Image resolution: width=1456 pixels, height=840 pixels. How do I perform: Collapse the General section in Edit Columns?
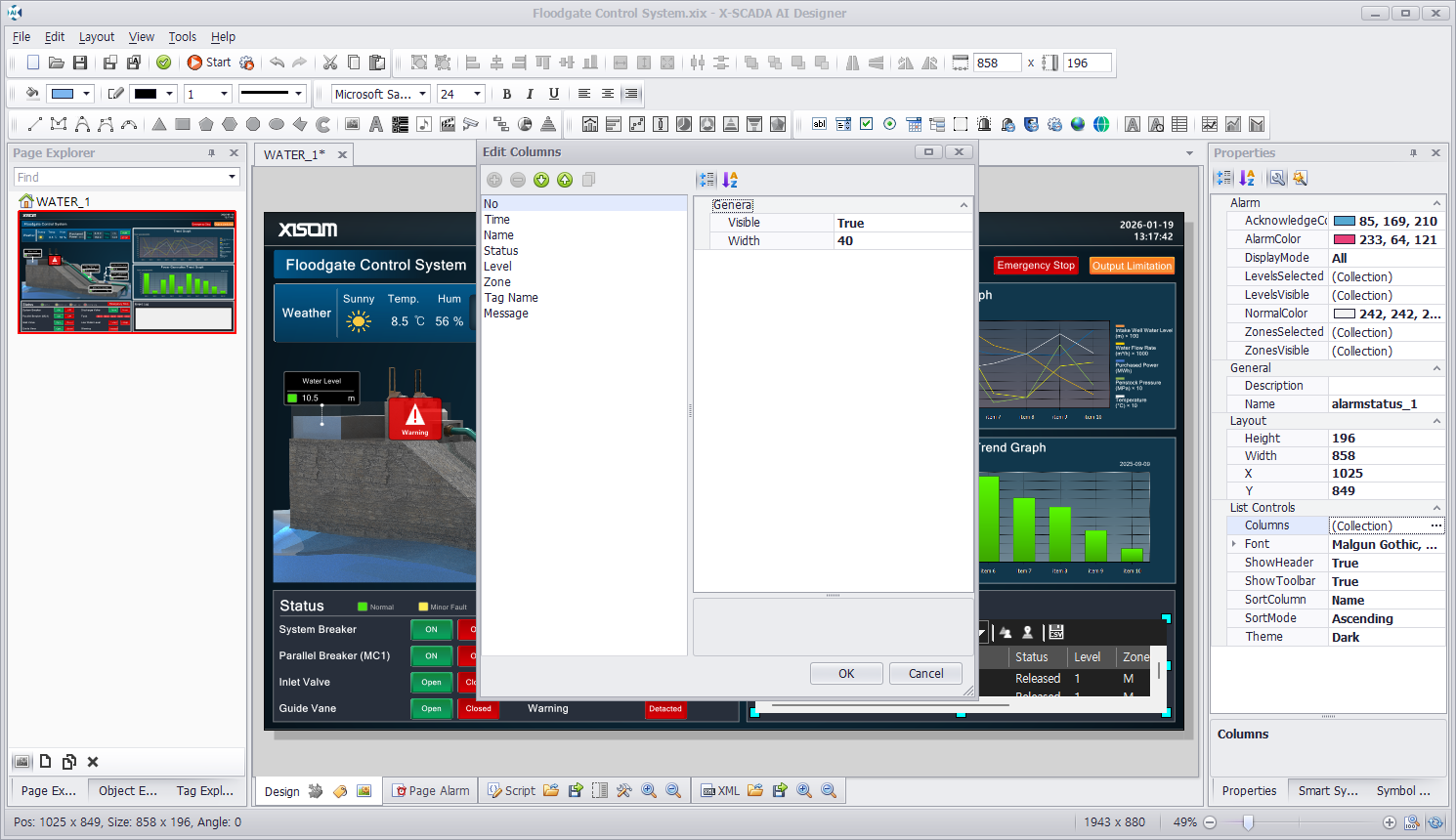point(964,205)
